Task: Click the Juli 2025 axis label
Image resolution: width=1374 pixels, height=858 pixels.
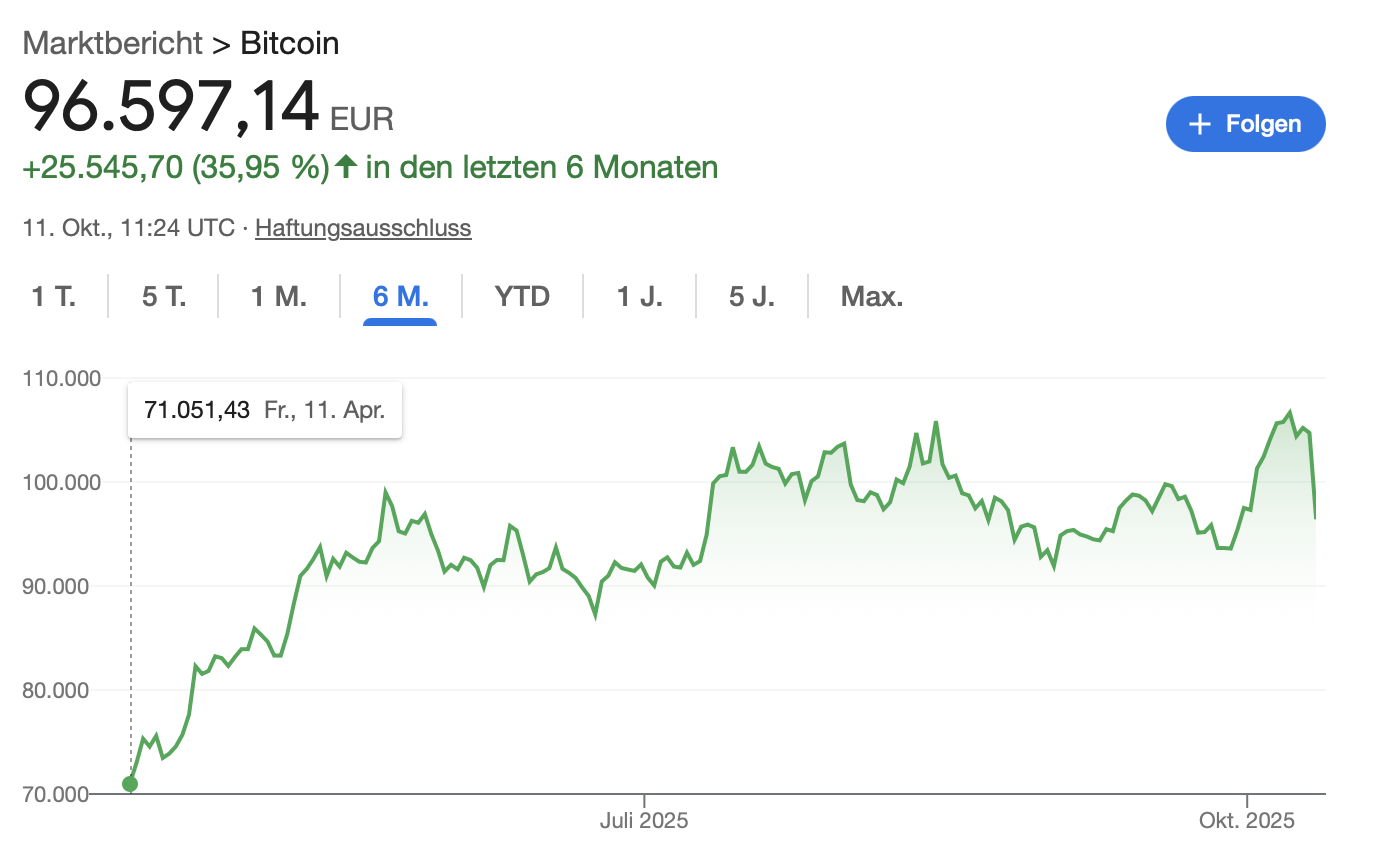Action: [644, 821]
